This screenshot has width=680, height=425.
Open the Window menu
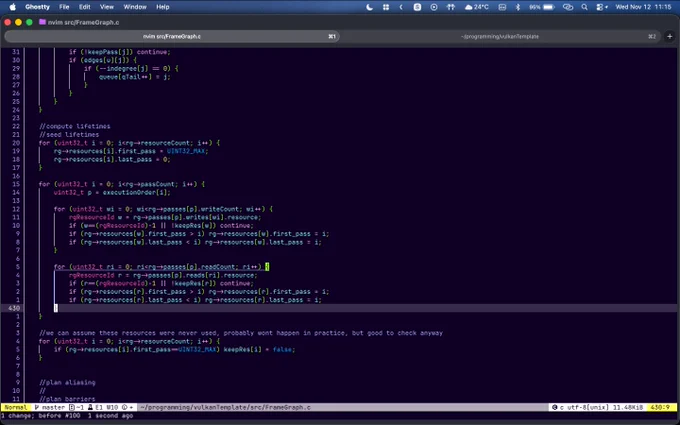135,7
